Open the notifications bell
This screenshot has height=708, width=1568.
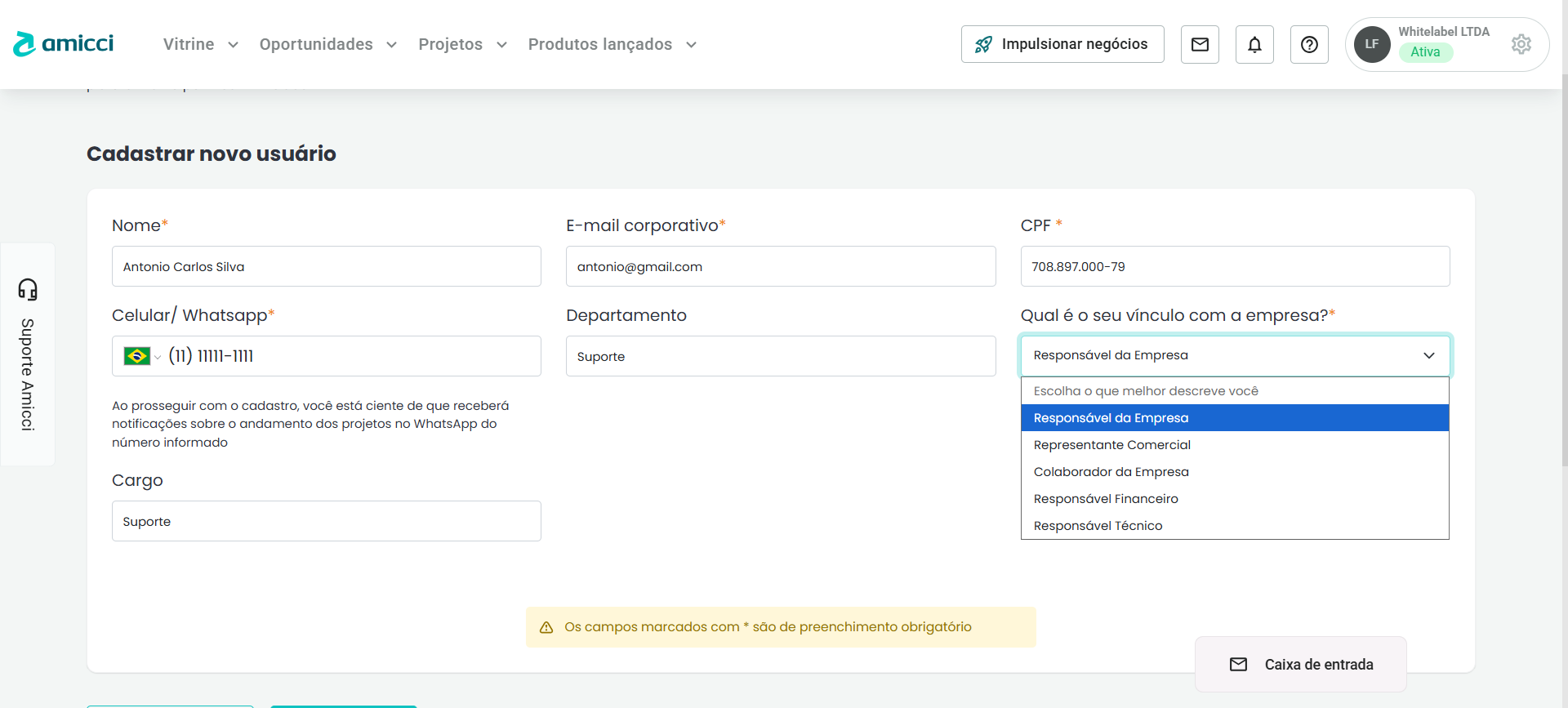tap(1254, 44)
